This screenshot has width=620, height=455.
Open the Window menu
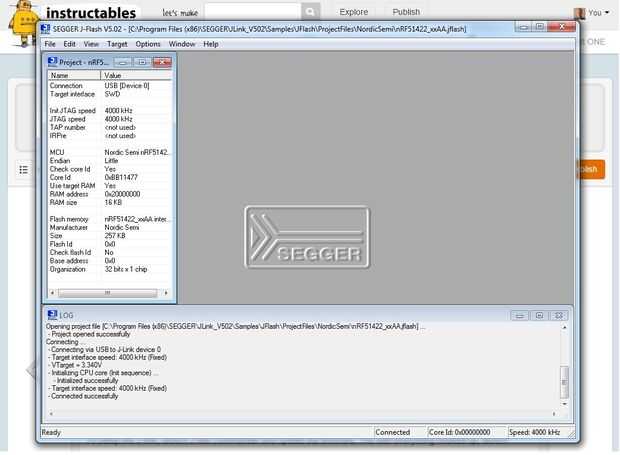point(182,44)
